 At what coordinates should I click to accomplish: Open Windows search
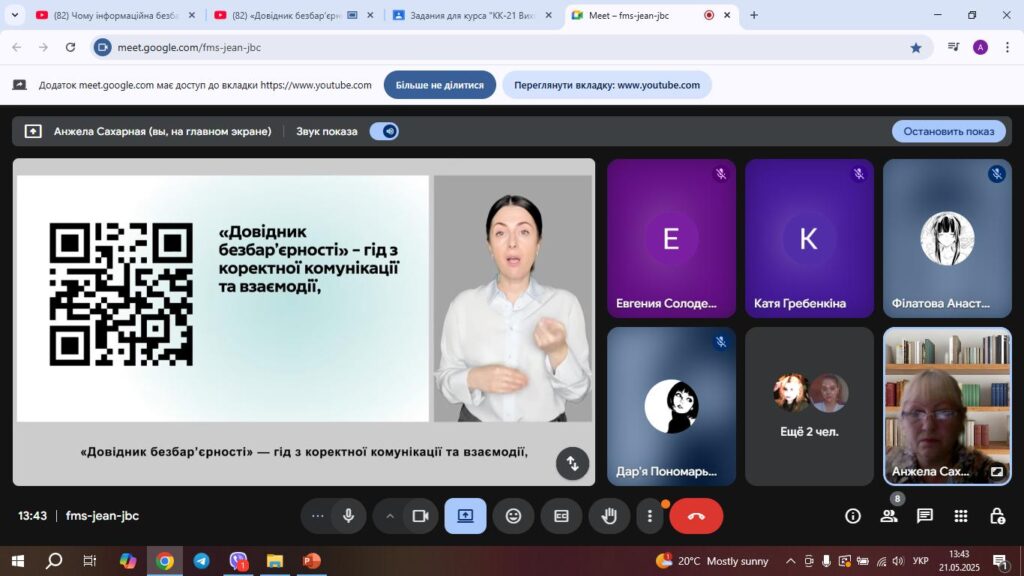pyautogui.click(x=54, y=561)
